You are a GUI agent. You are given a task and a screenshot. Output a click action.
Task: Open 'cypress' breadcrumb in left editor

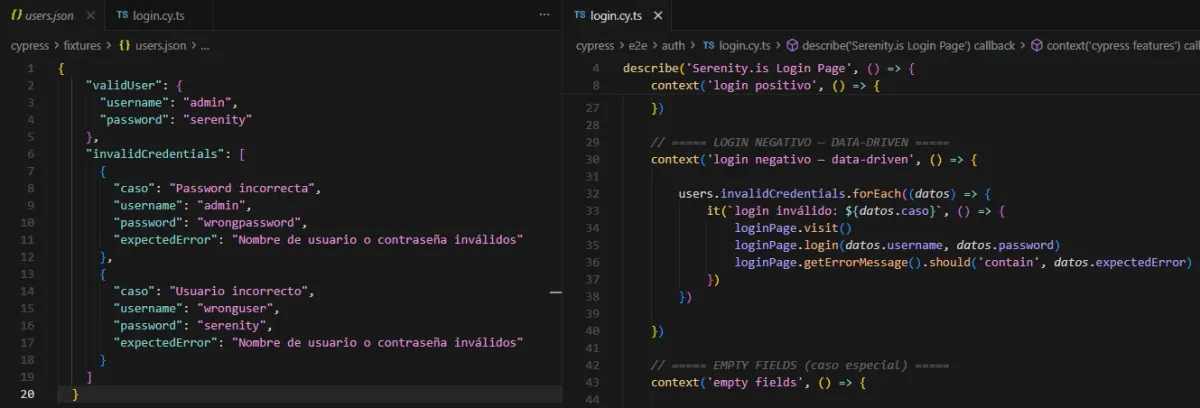(x=31, y=46)
